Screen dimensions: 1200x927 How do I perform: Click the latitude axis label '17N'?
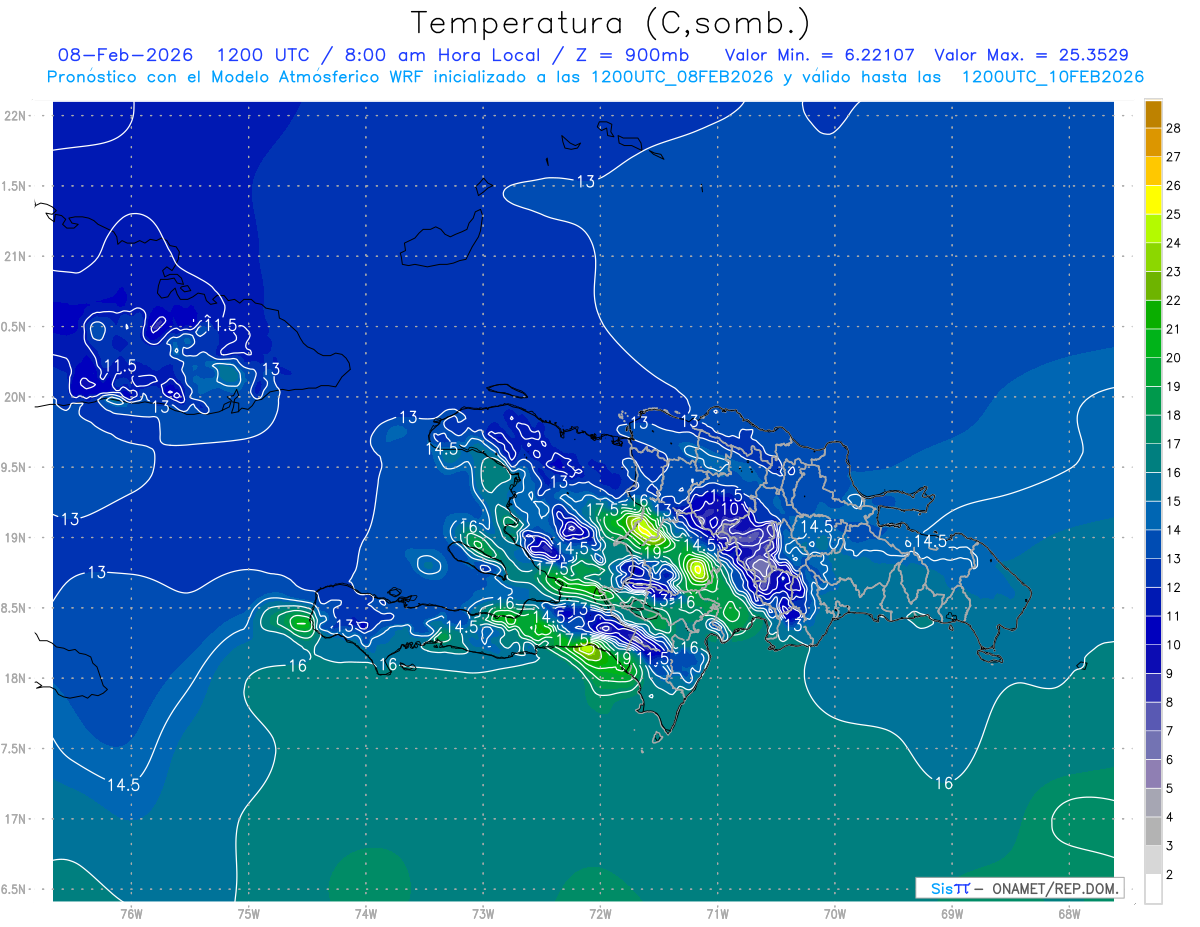coord(16,819)
